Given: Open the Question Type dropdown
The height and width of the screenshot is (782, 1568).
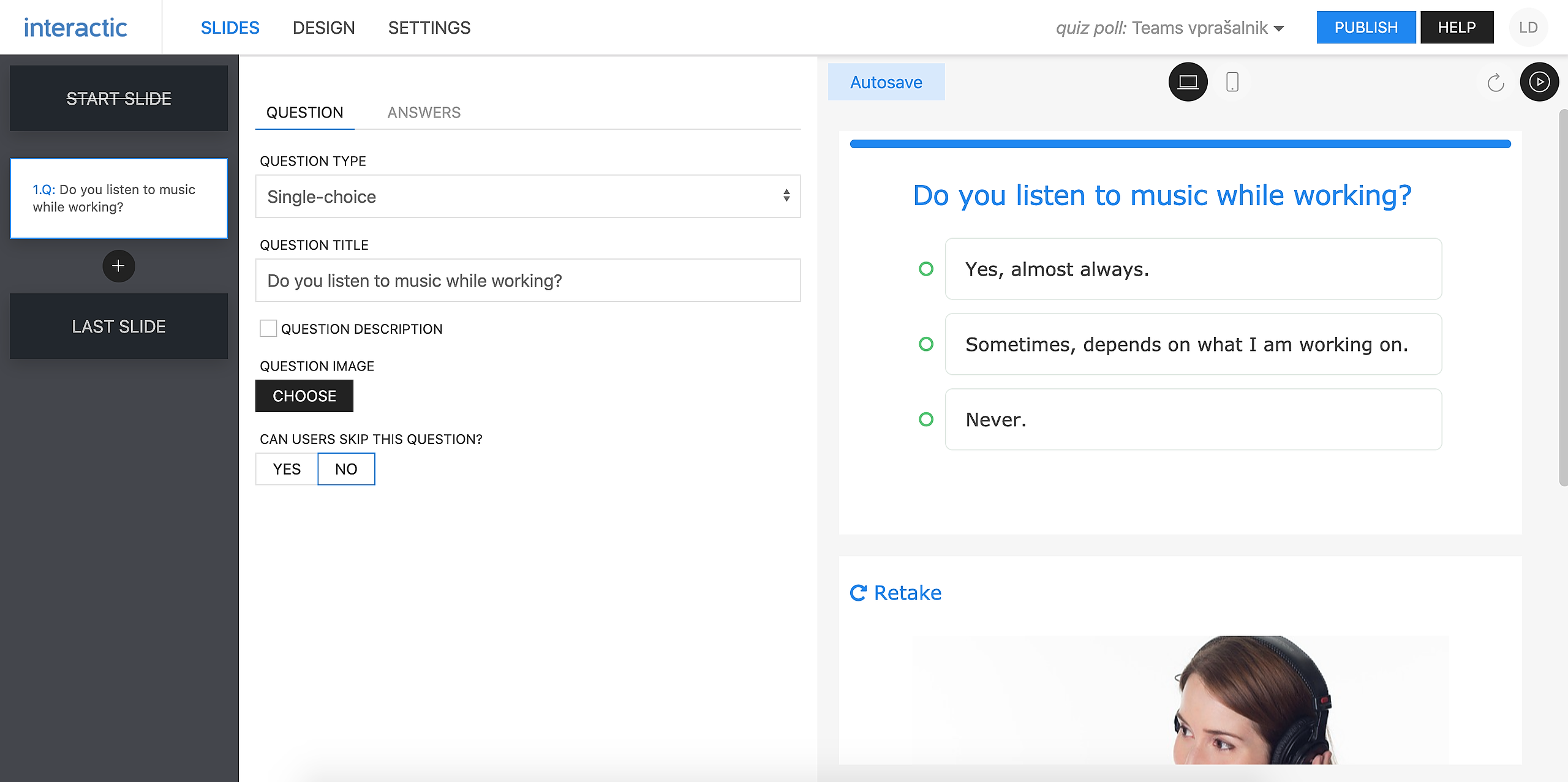Looking at the screenshot, I should click(x=527, y=197).
